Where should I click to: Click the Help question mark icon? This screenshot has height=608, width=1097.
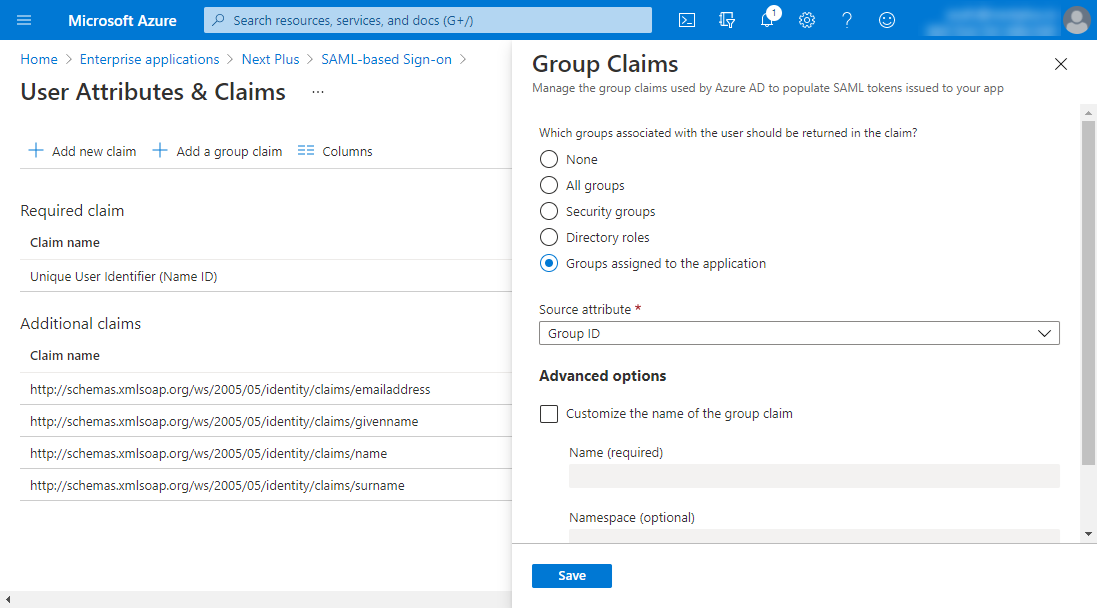tap(847, 20)
